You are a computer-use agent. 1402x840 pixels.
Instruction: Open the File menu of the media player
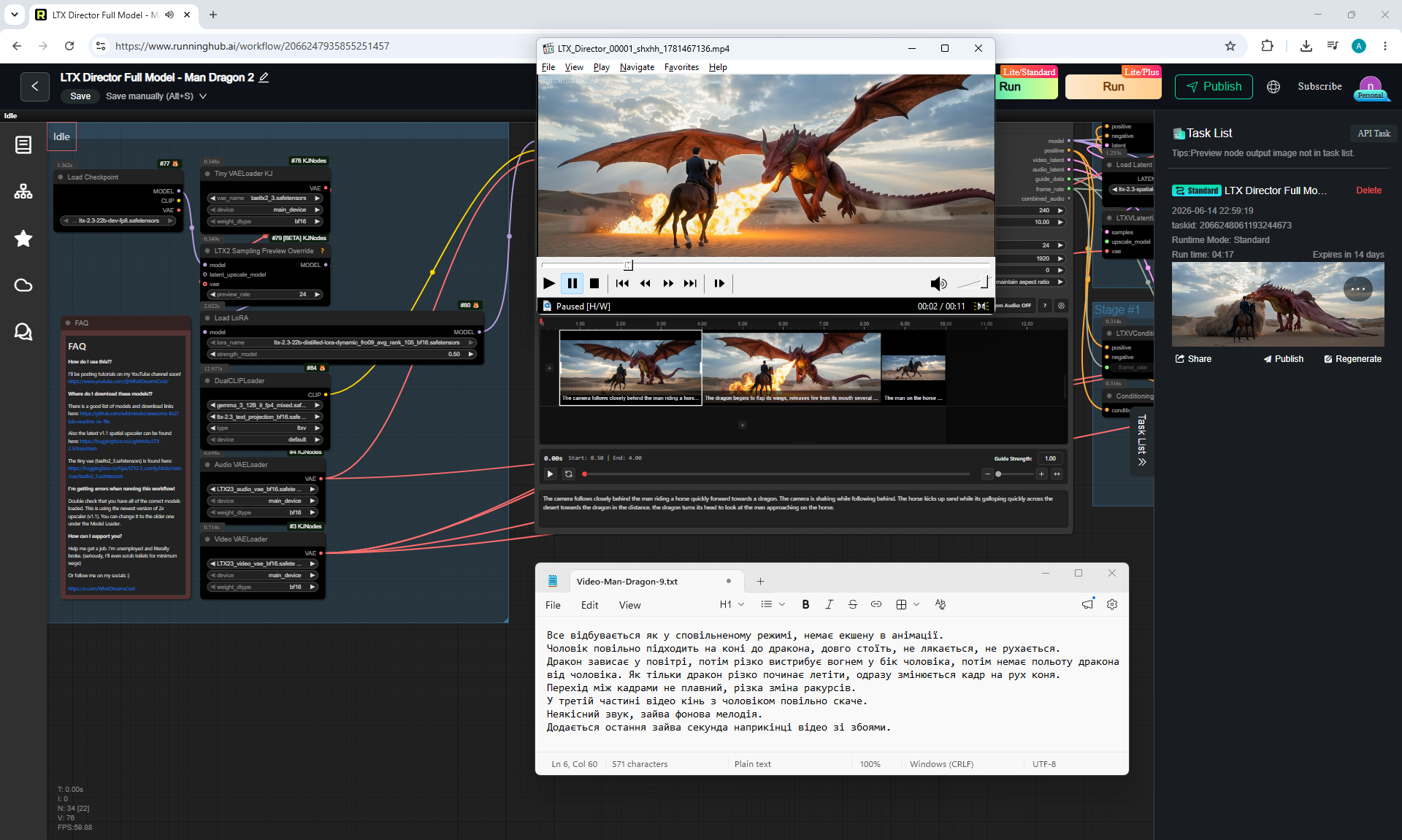pos(548,67)
